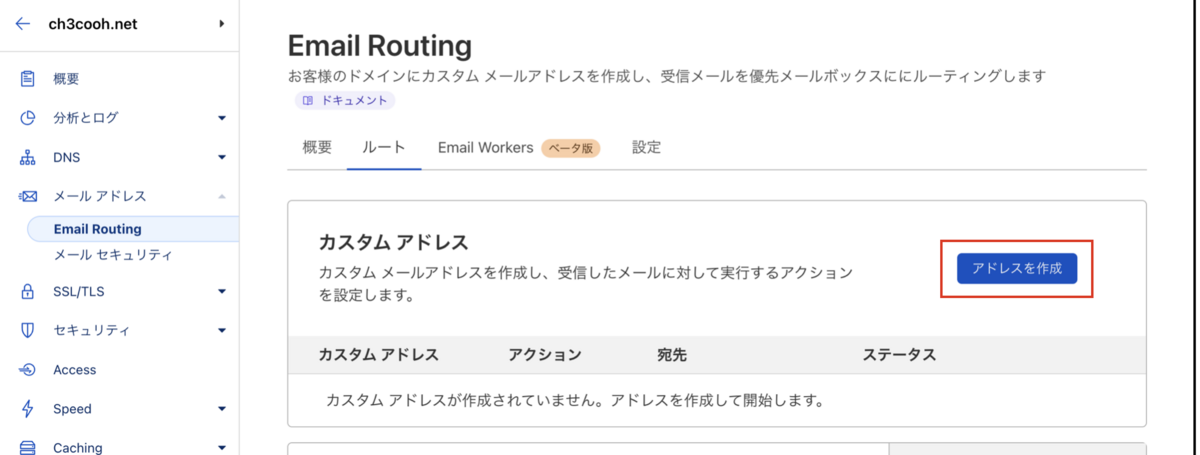Open the Access sidebar item

75,370
